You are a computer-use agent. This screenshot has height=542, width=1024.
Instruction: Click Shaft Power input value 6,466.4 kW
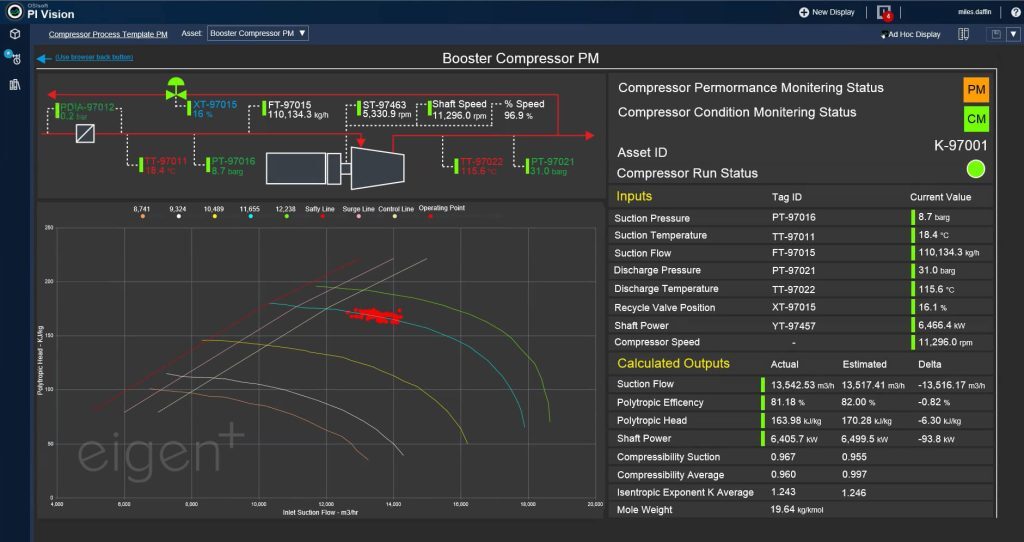942,325
